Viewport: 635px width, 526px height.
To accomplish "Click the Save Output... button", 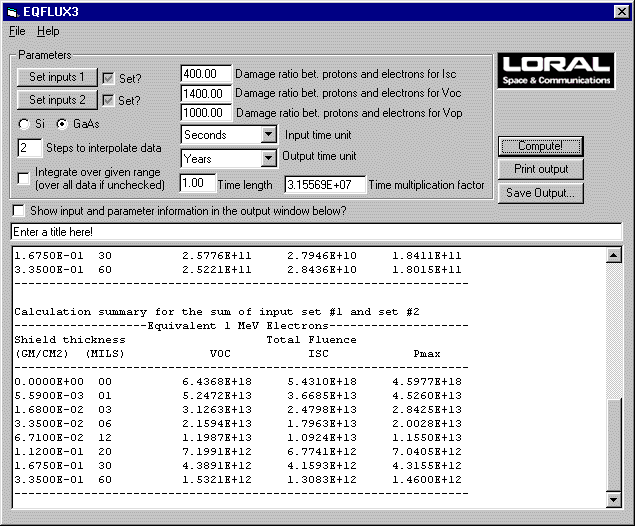I will tap(540, 193).
